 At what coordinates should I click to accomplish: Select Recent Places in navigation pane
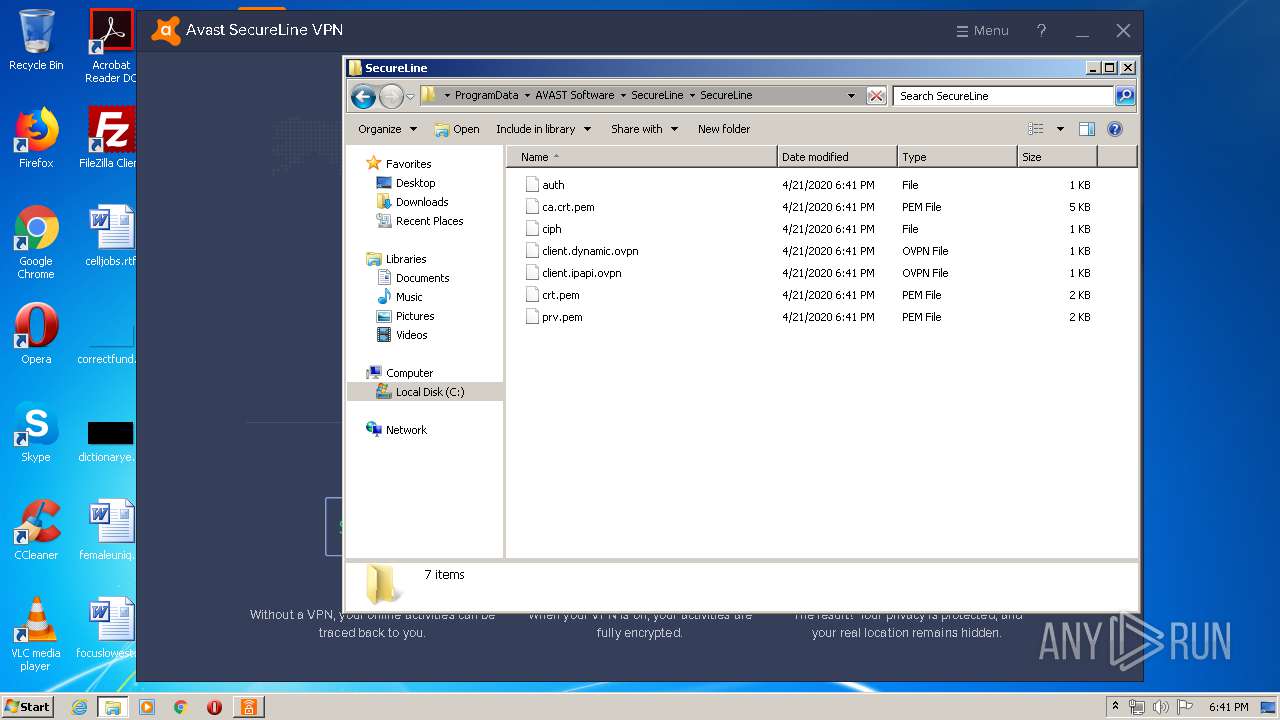pyautogui.click(x=420, y=221)
